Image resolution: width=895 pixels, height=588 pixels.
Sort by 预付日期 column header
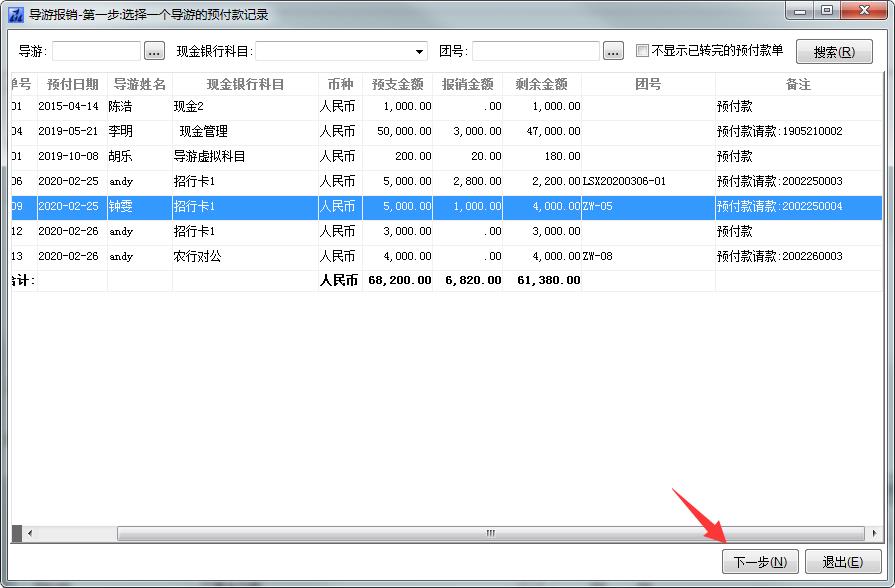(72, 85)
